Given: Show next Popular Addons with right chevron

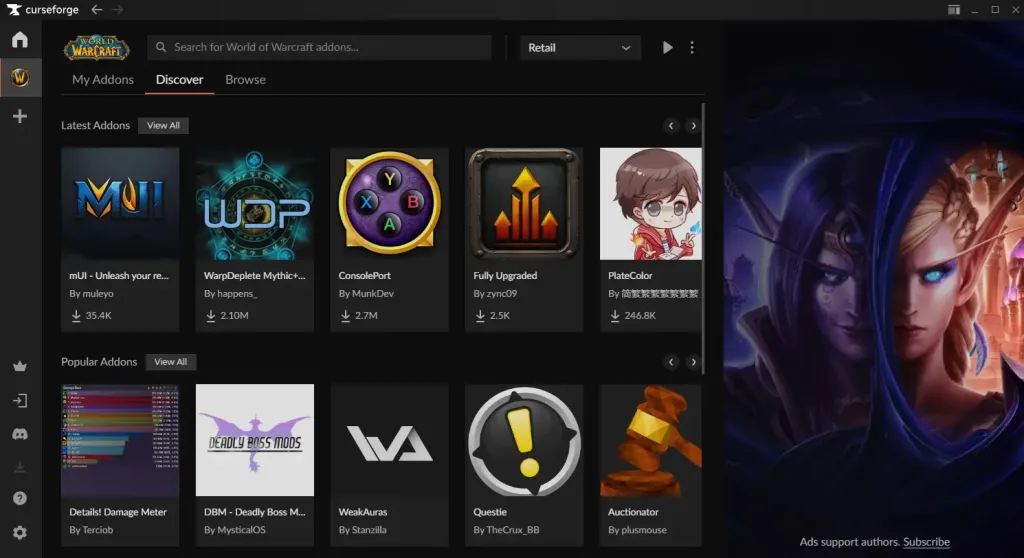Looking at the screenshot, I should tap(693, 362).
